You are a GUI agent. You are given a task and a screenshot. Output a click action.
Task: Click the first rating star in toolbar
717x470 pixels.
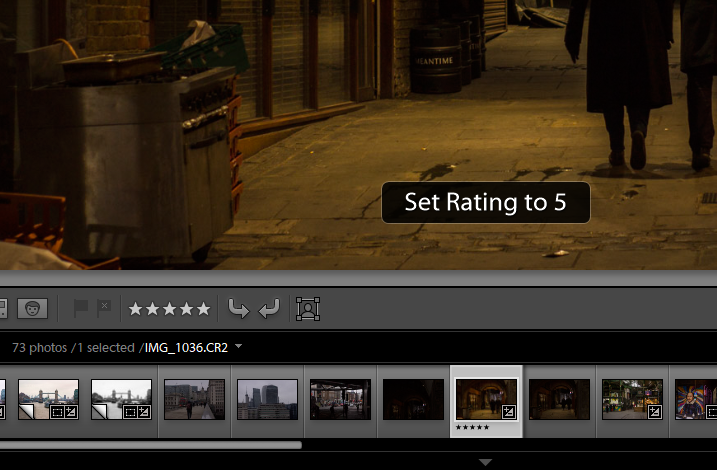click(x=137, y=309)
